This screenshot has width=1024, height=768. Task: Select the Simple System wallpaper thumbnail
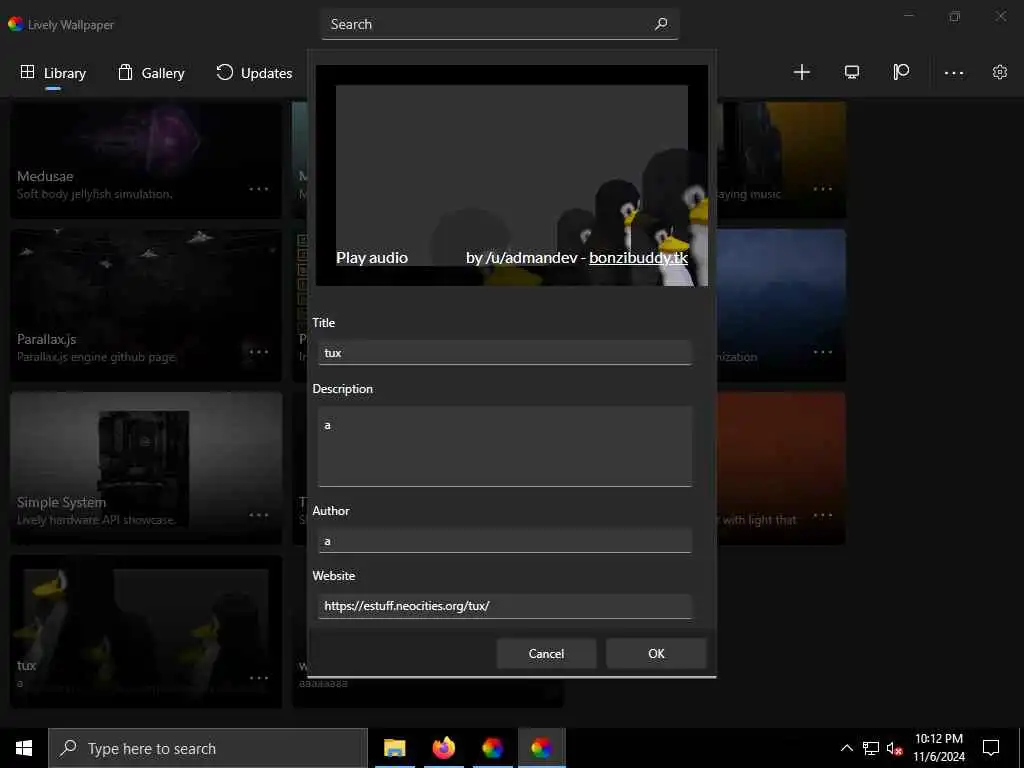[146, 468]
